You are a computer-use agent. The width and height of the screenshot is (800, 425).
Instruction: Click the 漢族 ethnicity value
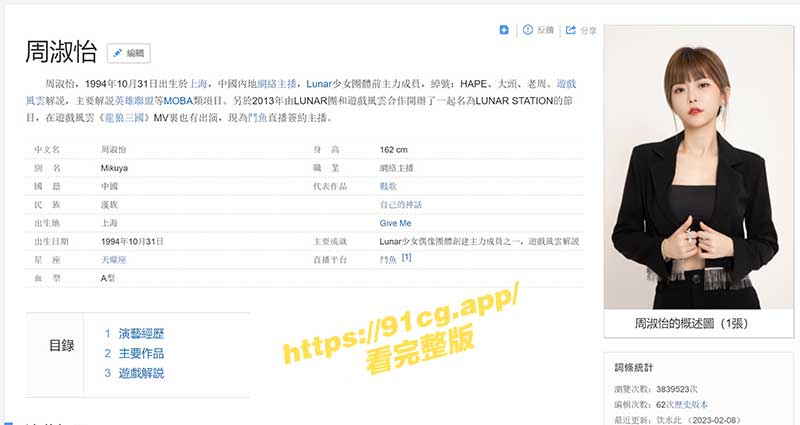click(x=109, y=205)
